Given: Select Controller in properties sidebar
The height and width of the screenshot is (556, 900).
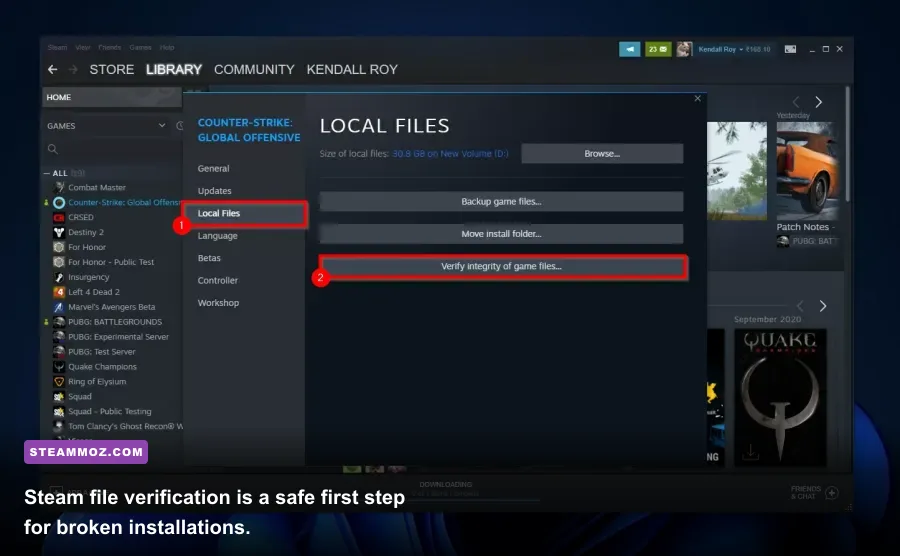Looking at the screenshot, I should [x=218, y=281].
